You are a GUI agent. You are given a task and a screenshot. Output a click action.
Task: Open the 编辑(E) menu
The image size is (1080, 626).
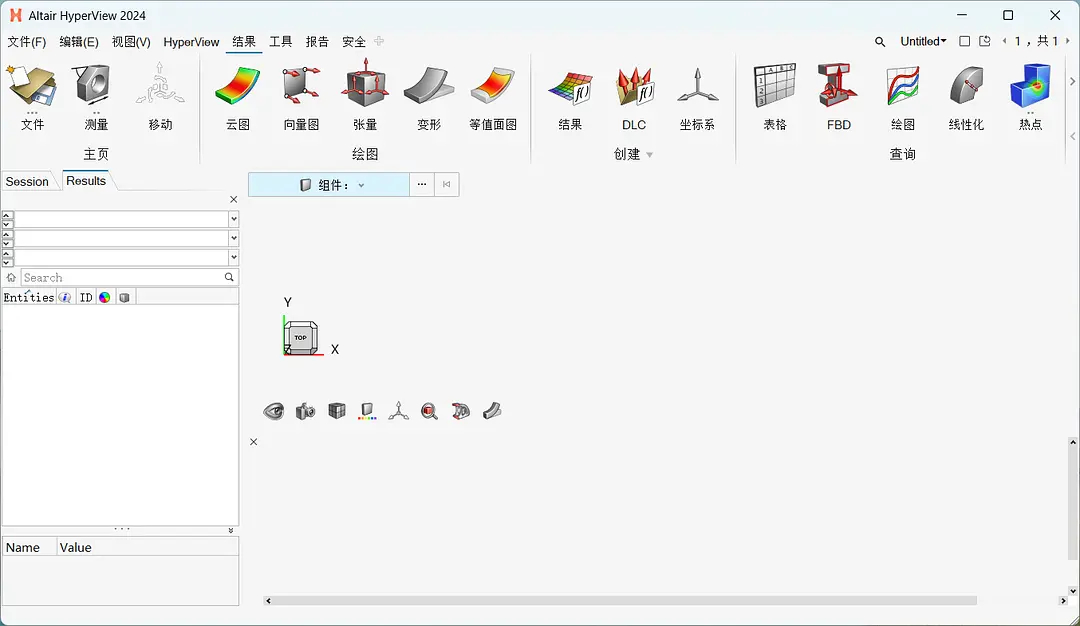click(x=79, y=42)
